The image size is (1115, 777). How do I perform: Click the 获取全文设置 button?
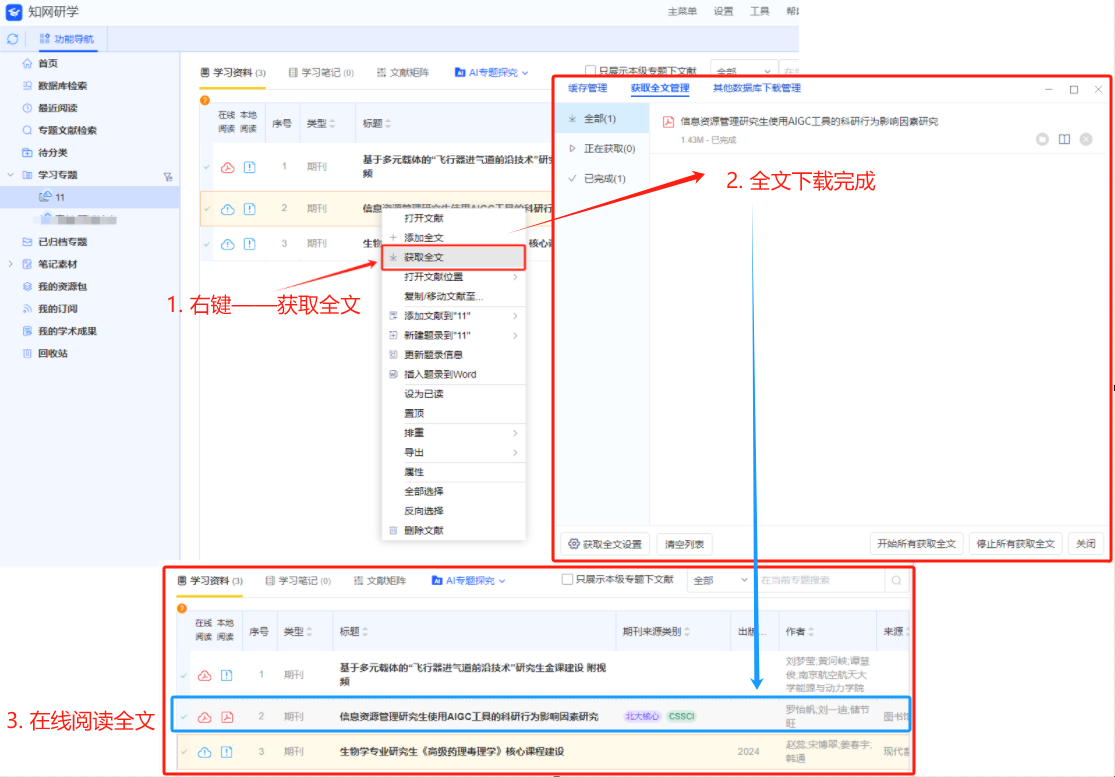(605, 545)
